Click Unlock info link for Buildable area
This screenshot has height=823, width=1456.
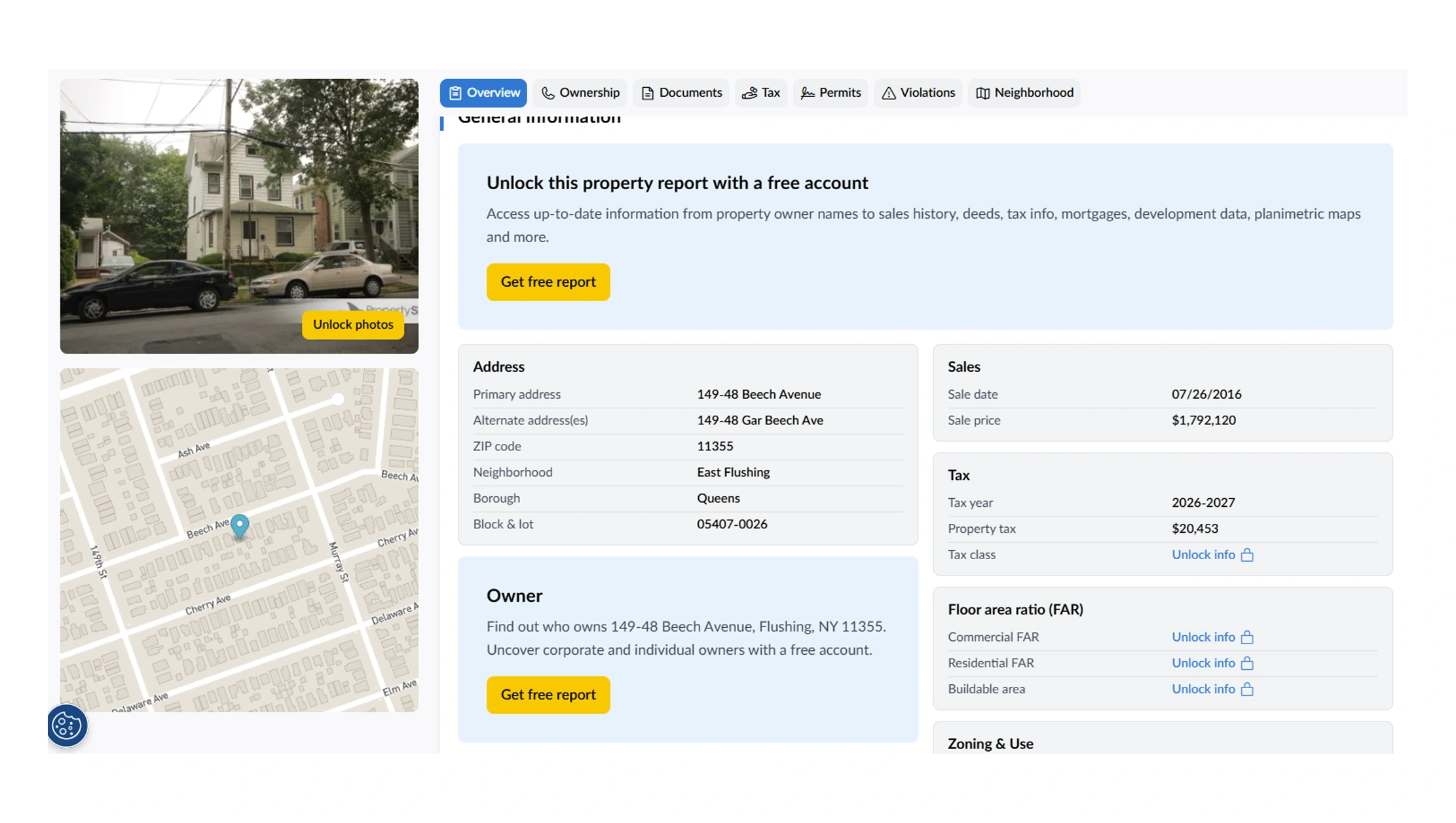[1203, 689]
